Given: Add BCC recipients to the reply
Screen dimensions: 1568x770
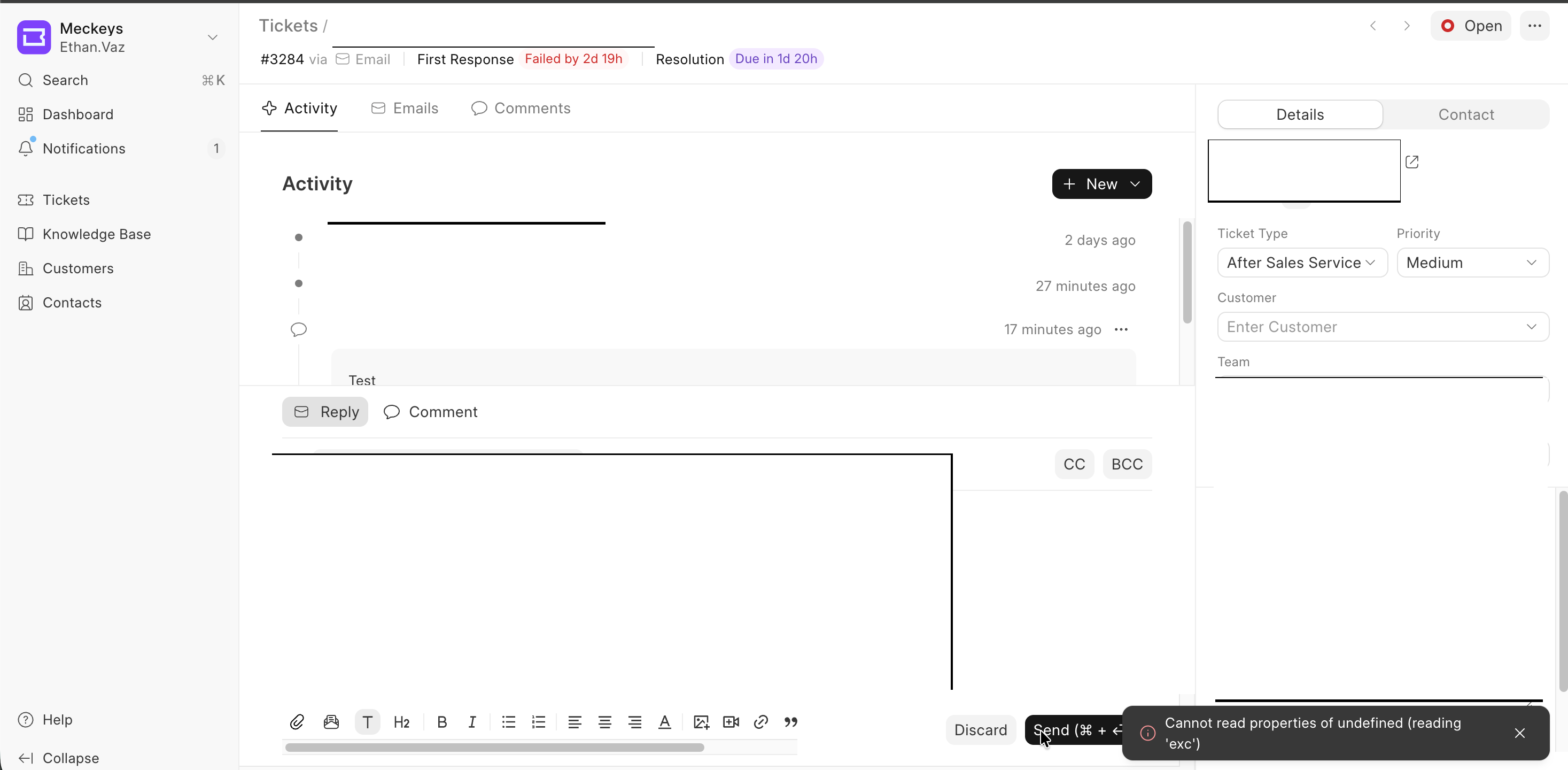Looking at the screenshot, I should tap(1127, 464).
